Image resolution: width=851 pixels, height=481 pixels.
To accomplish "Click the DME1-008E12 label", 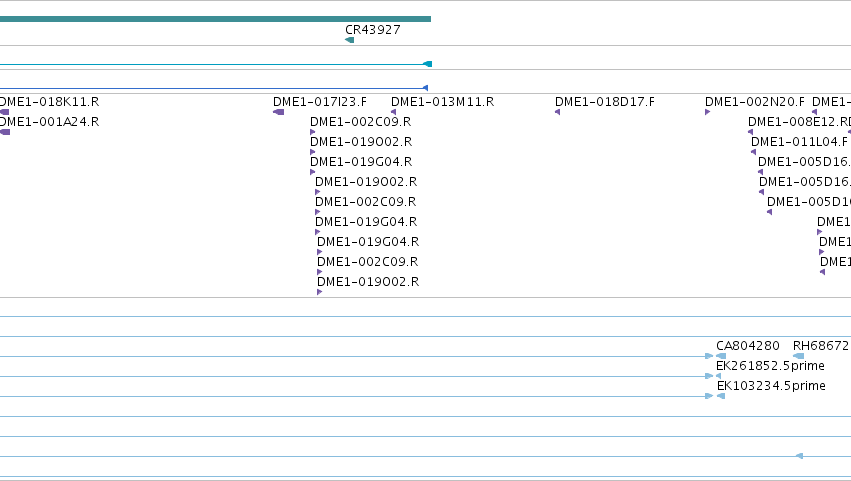I will [x=799, y=122].
